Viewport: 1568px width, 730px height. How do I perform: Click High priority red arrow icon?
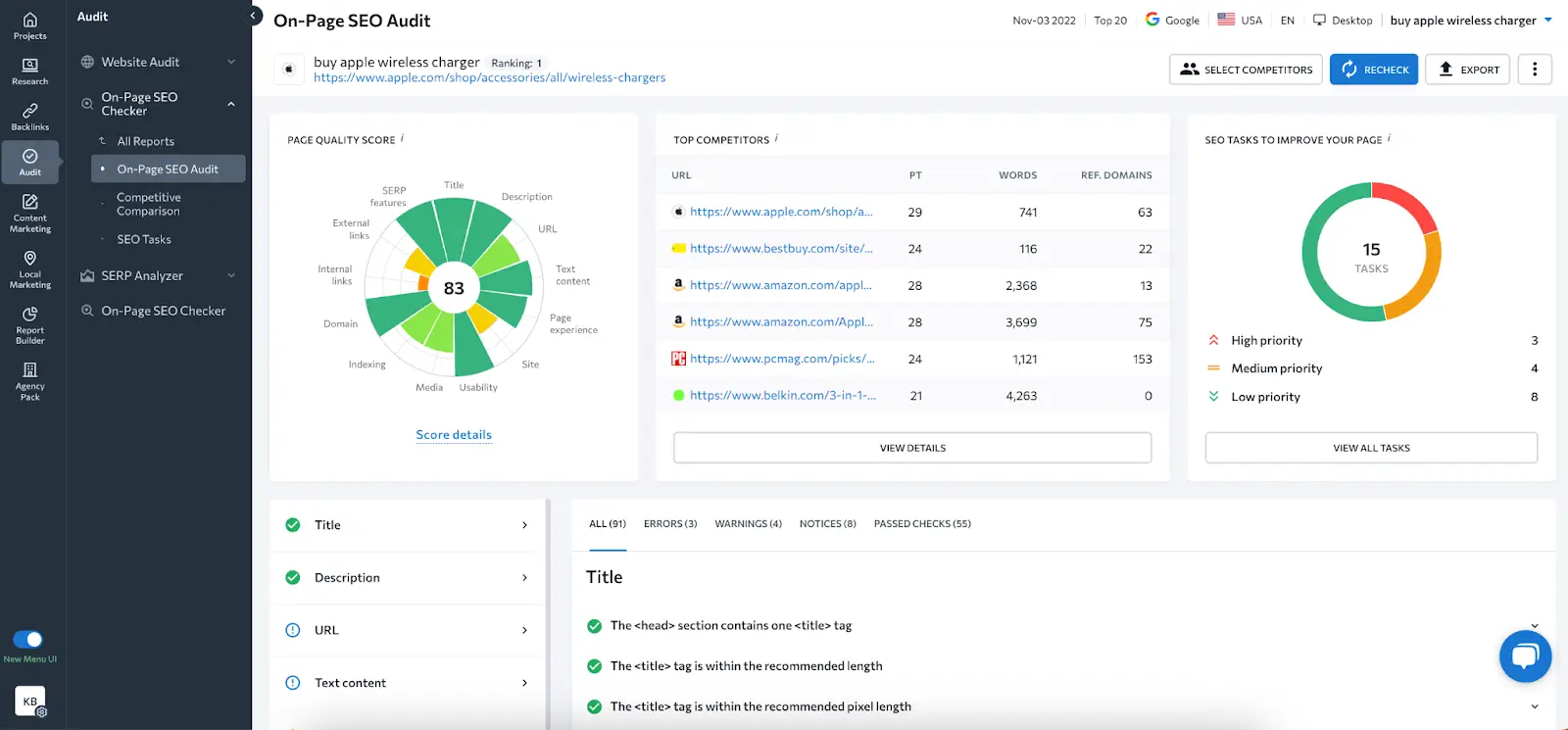[x=1213, y=340]
